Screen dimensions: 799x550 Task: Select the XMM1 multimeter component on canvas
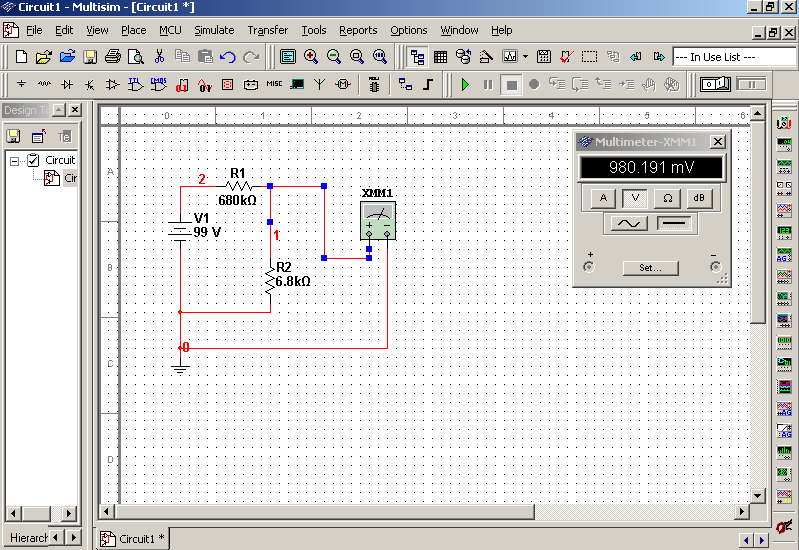(378, 220)
